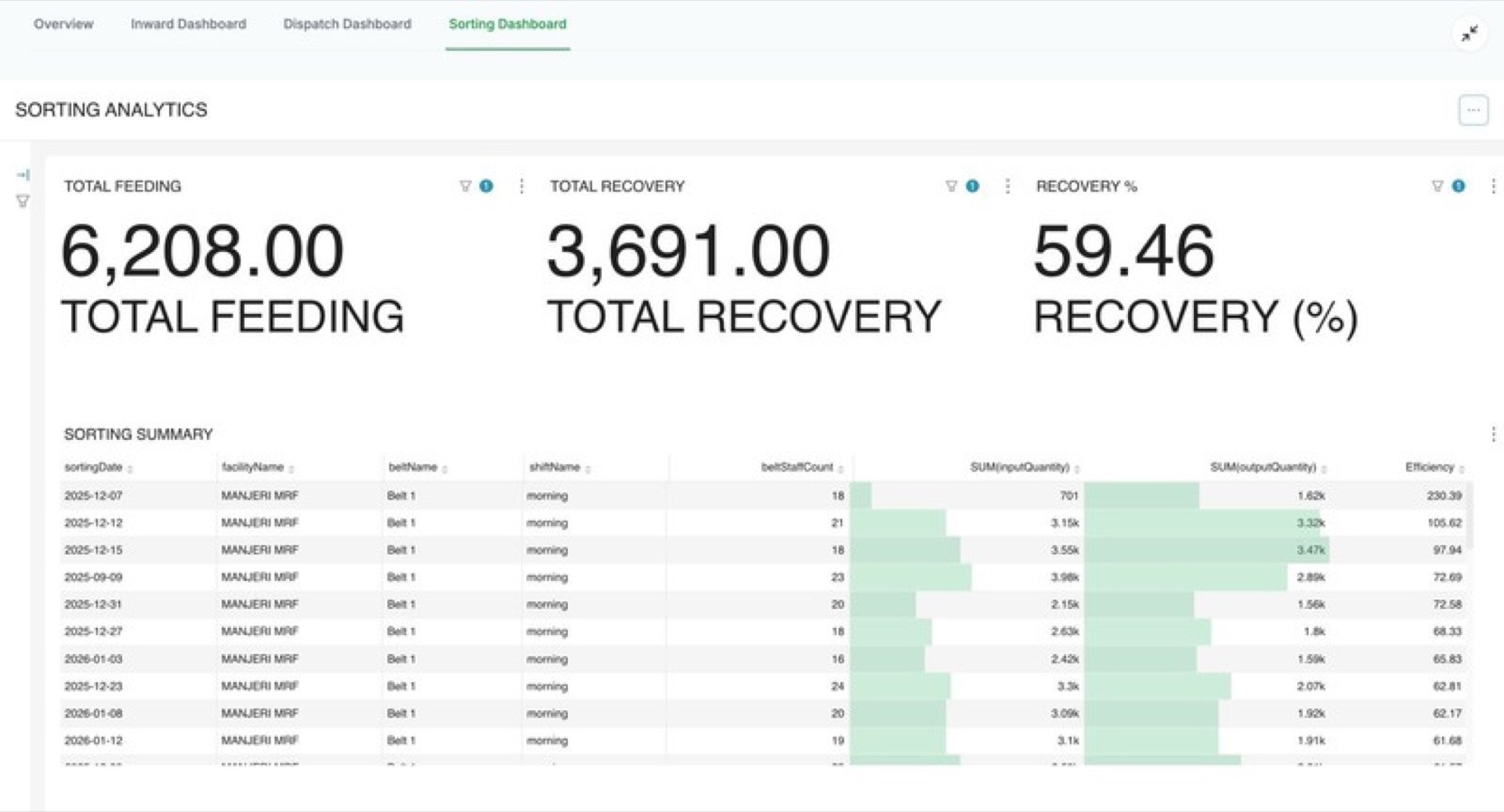
Task: Sort table by beltStaffCount column
Action: [802, 467]
